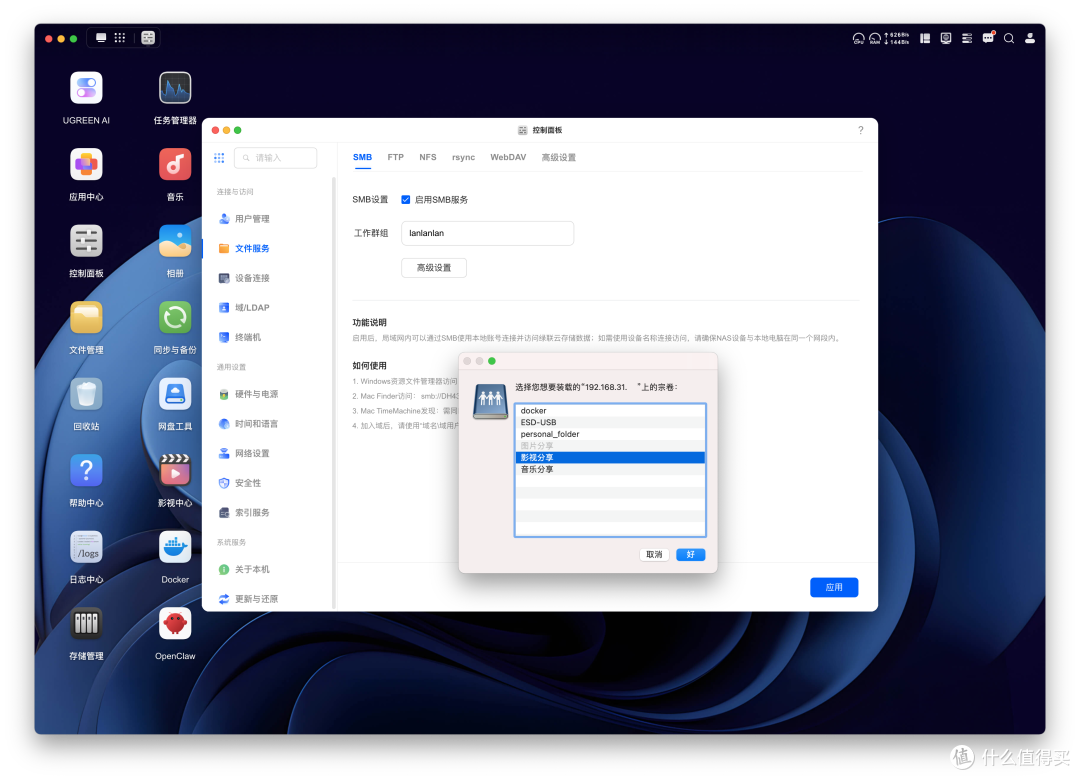
Task: Open 应用中心 from the desktop
Action: (x=86, y=165)
